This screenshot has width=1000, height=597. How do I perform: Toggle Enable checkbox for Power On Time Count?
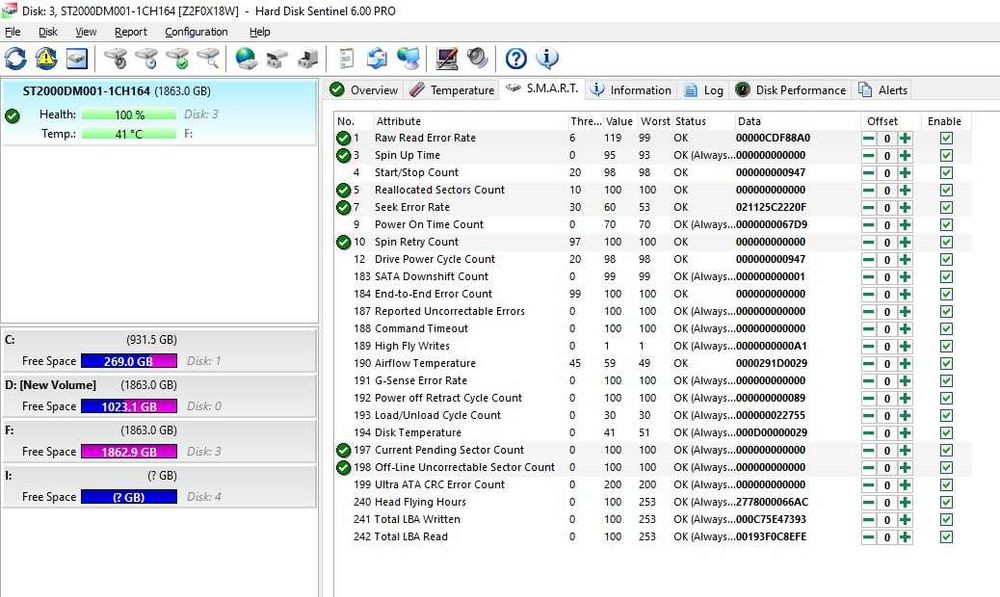click(x=946, y=225)
